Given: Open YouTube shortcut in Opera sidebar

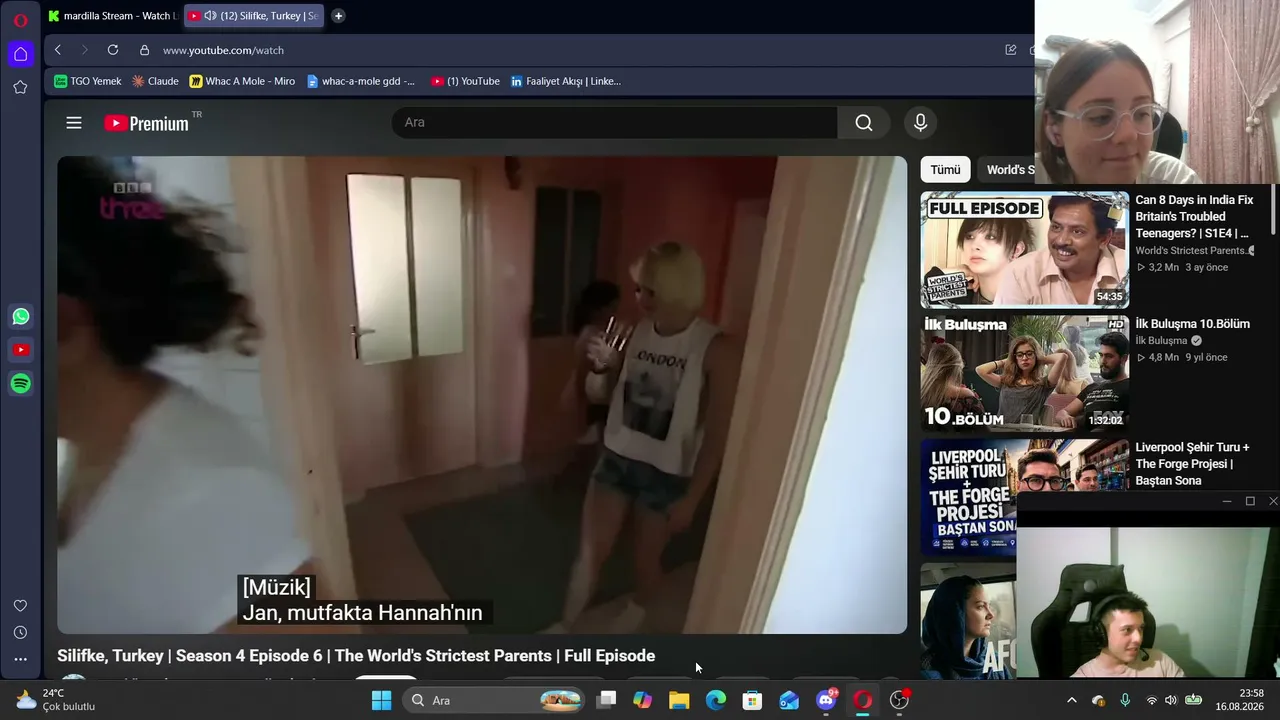Looking at the screenshot, I should [21, 350].
